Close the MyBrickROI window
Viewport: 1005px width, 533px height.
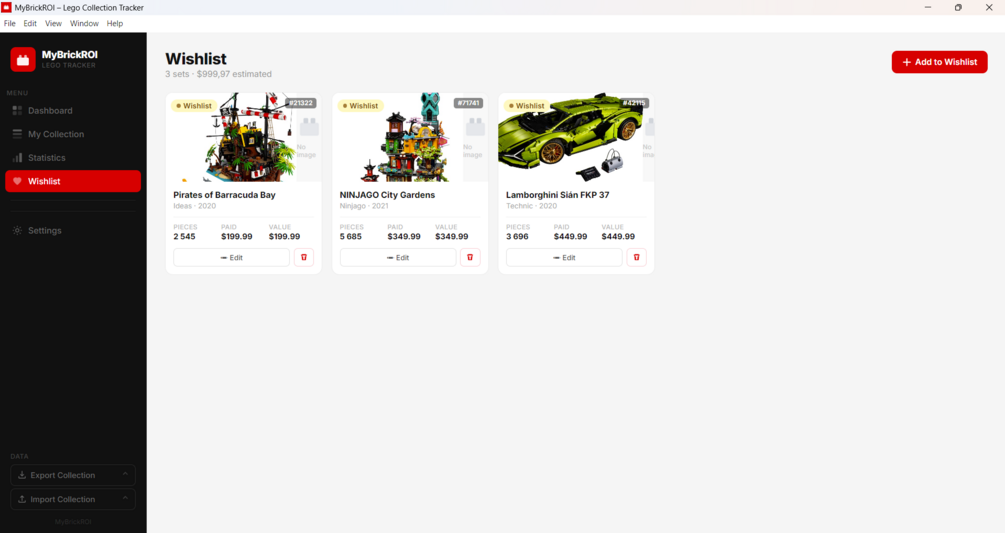pyautogui.click(x=989, y=7)
